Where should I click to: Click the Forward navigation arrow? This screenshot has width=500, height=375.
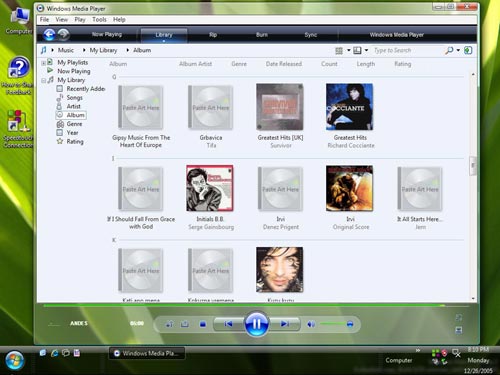(63, 34)
